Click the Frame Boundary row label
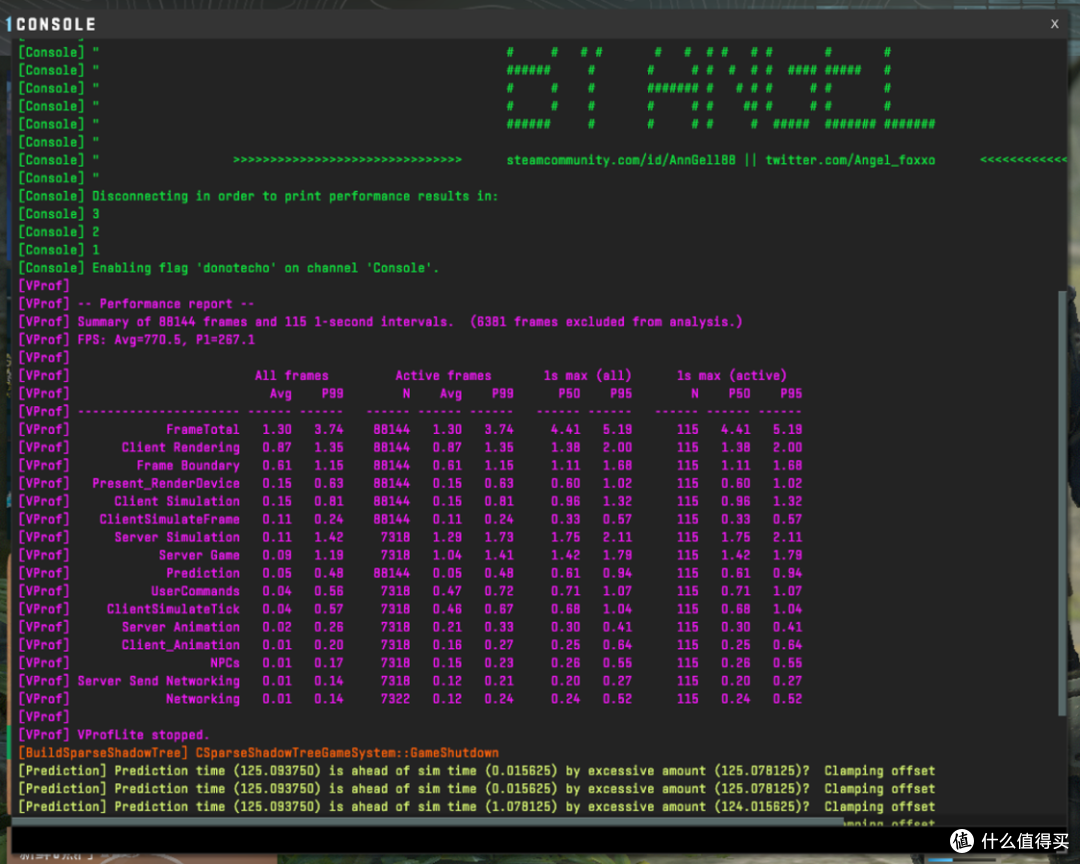The width and height of the screenshot is (1080, 864). [x=188, y=465]
